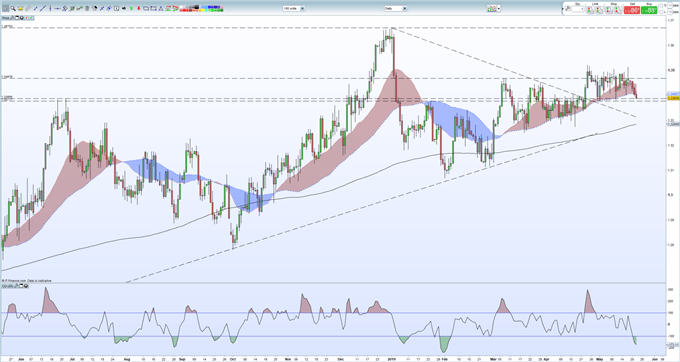The image size is (680, 362).
Task: Select the triangle shape tool
Action: click(x=161, y=9)
